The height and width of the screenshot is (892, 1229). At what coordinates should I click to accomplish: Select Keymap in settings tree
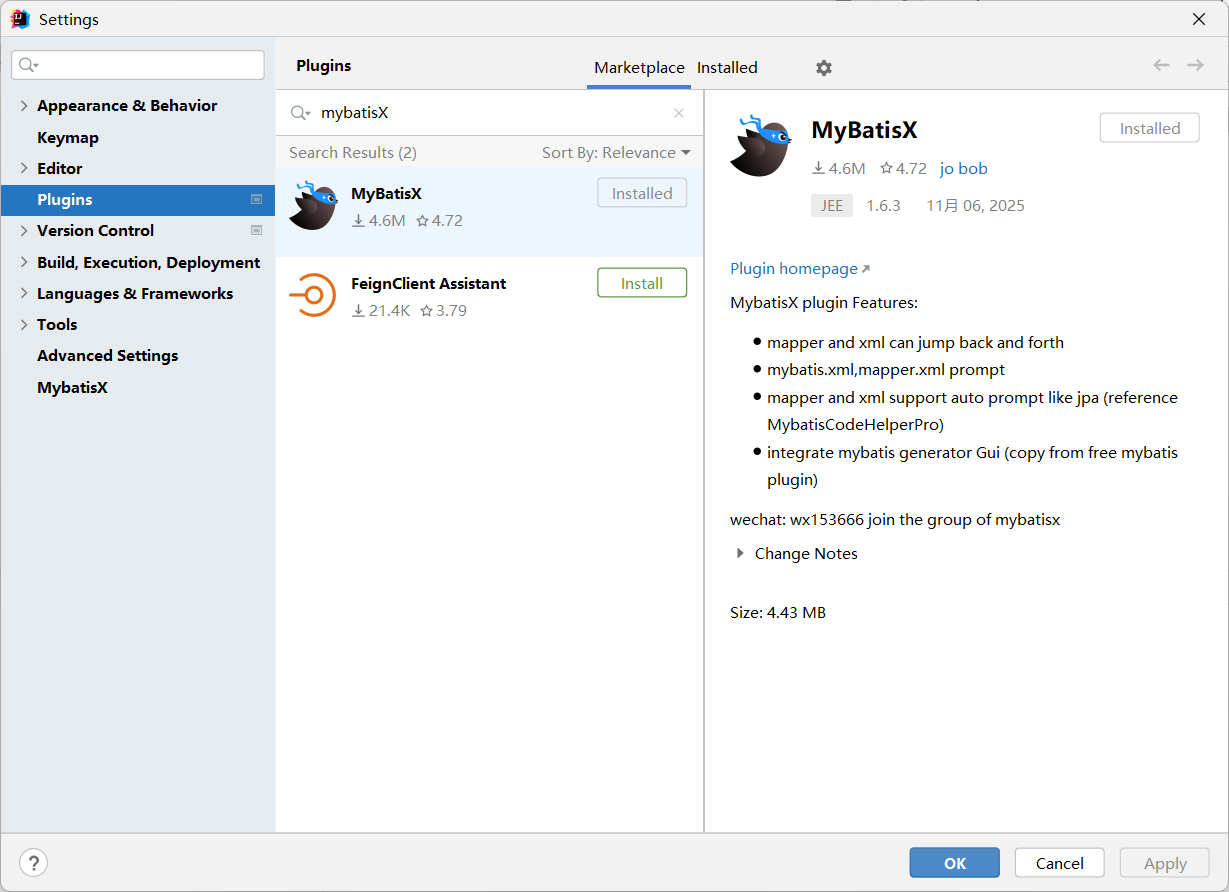tap(68, 138)
